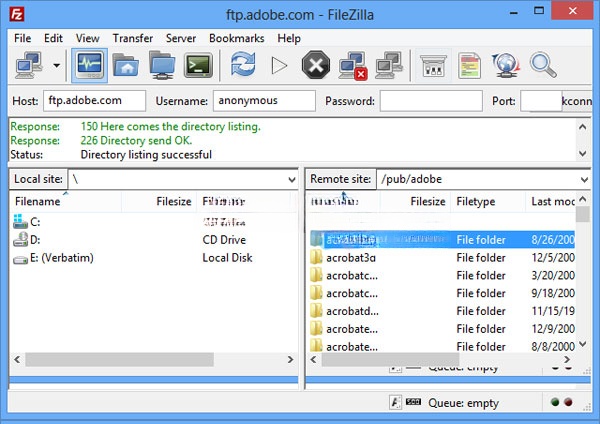Click message log scroll down arrow
This screenshot has height=424, width=600.
tap(582, 154)
